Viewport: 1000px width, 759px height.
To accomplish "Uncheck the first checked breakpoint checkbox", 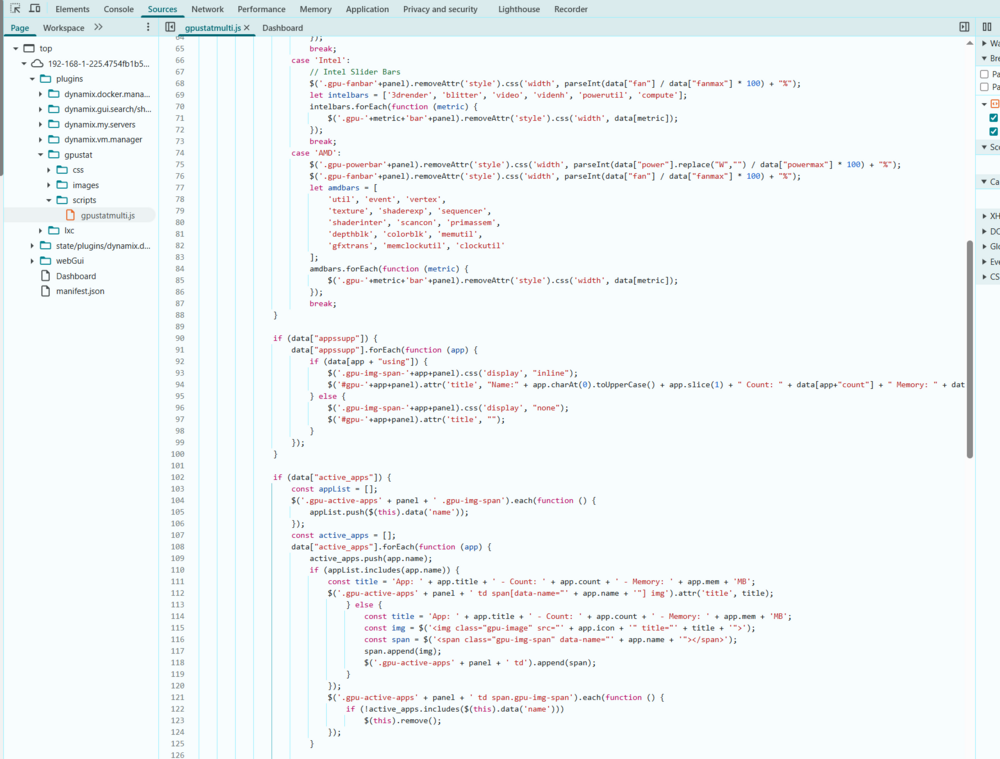I will coord(994,118).
